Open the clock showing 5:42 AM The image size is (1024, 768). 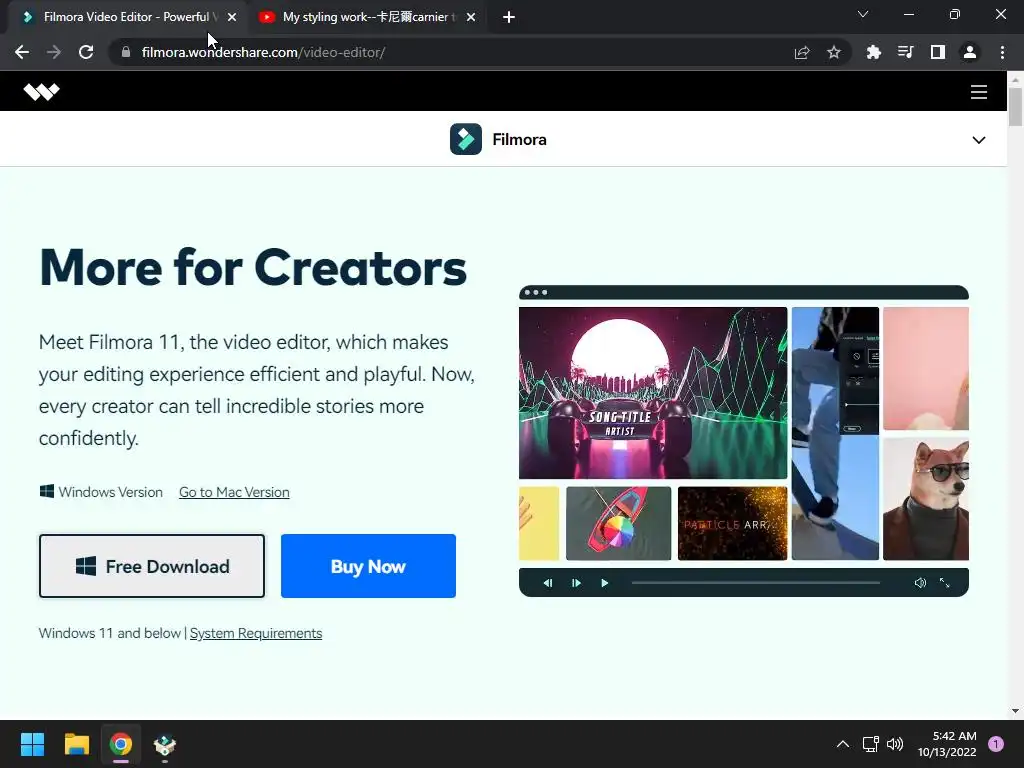(947, 744)
